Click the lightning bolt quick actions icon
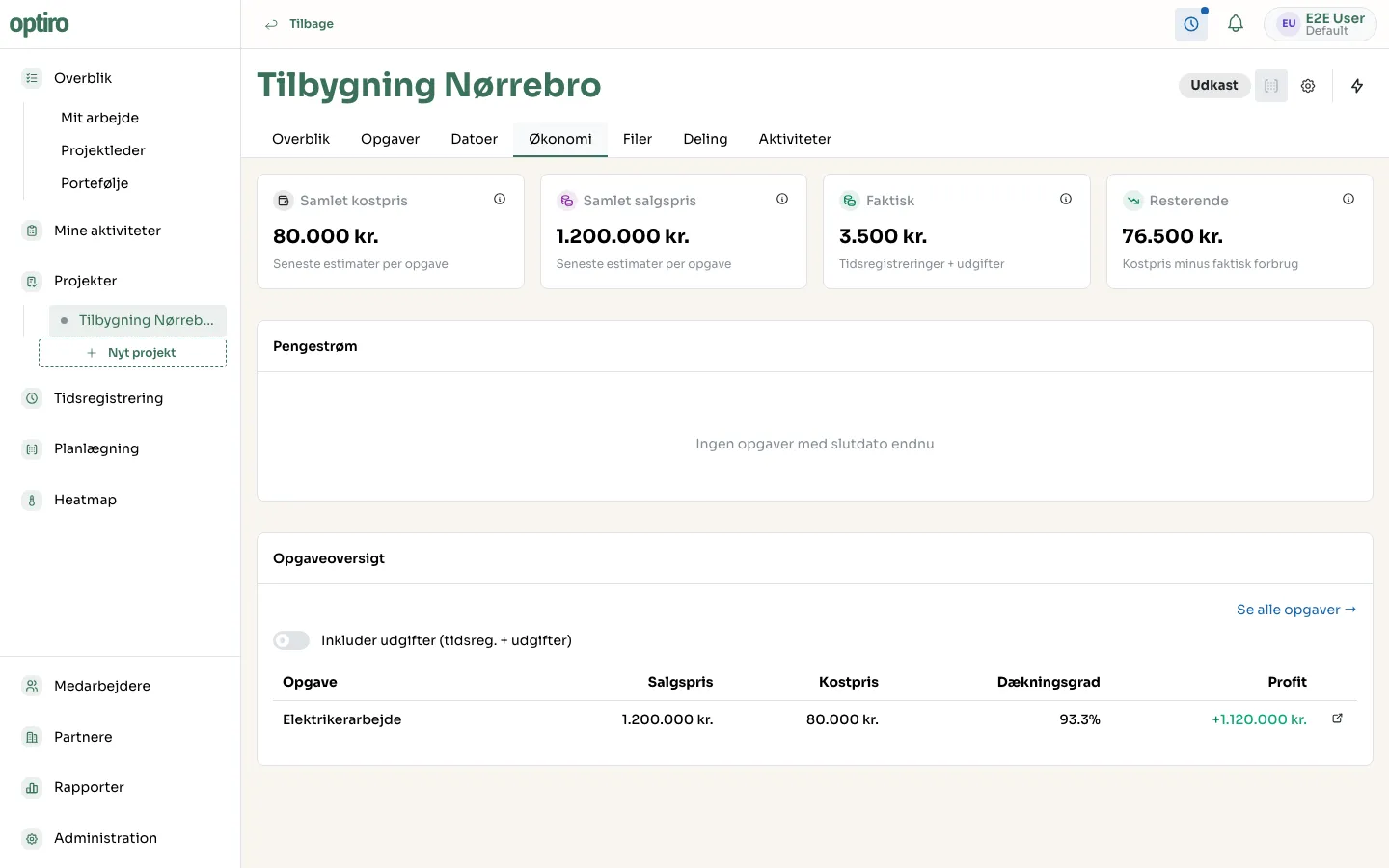Screen dimensions: 1389x868 coord(1357,86)
